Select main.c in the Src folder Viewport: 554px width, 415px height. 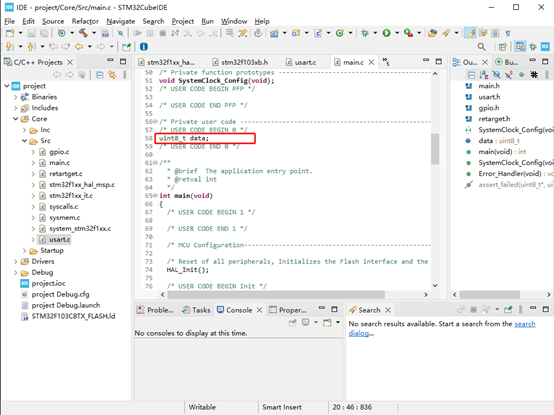tap(59, 163)
